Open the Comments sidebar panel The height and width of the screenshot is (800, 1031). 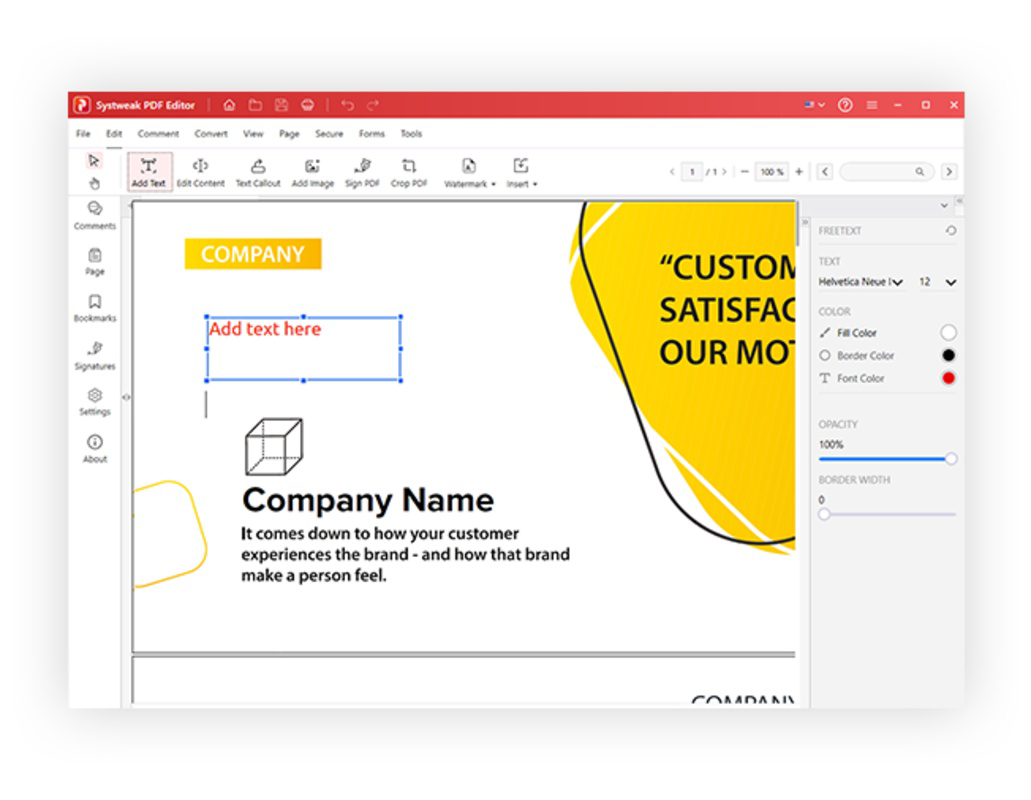coord(95,215)
